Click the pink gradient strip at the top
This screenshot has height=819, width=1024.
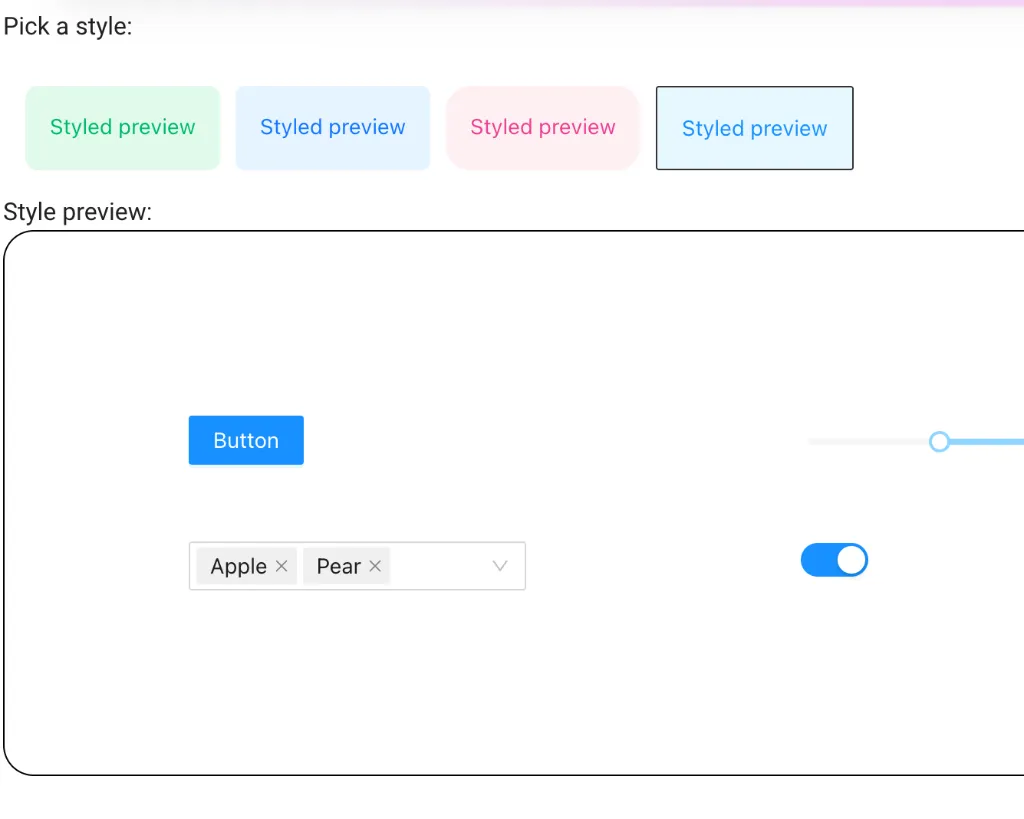point(700,4)
